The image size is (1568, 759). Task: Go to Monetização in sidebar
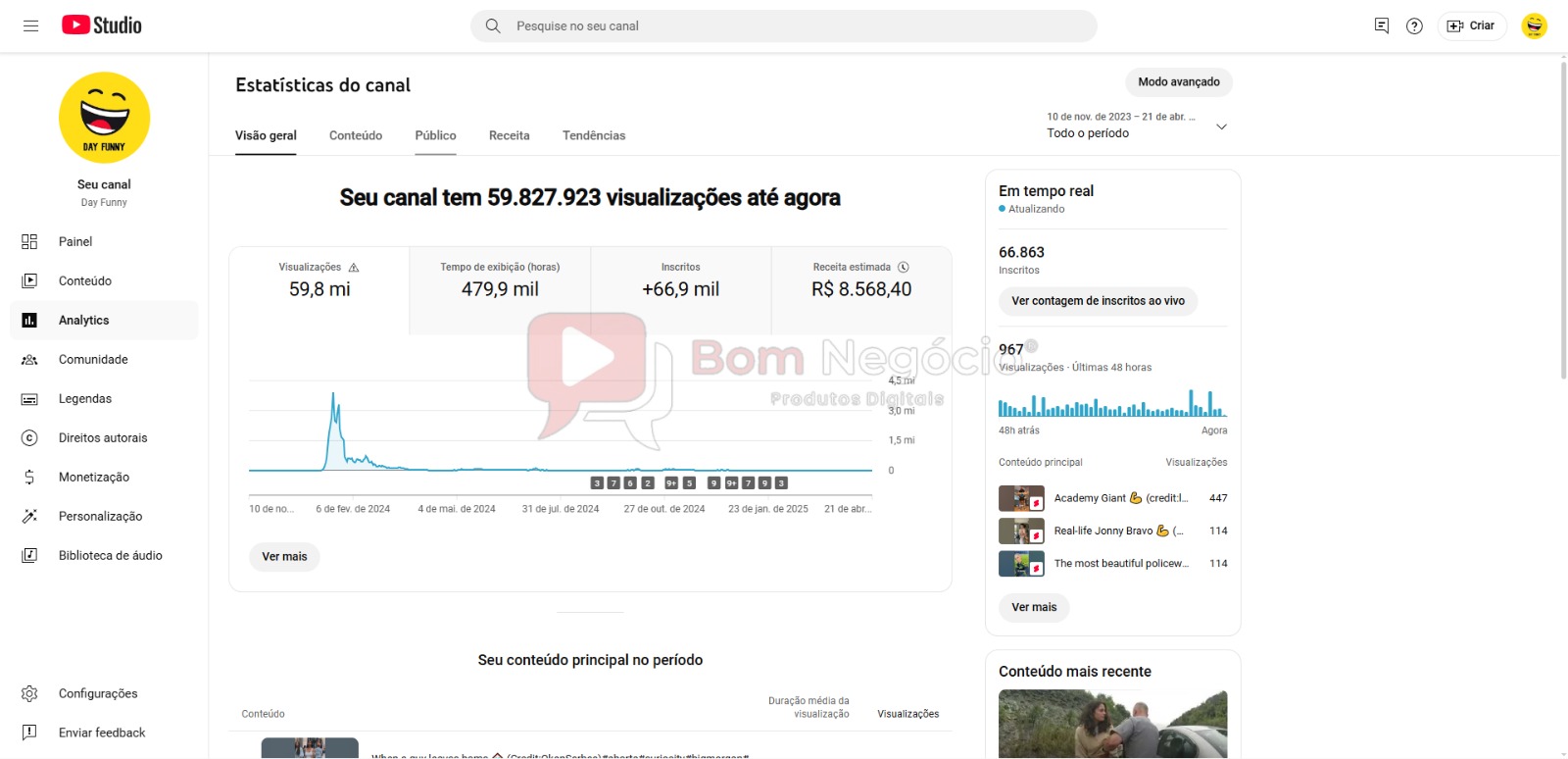point(93,478)
